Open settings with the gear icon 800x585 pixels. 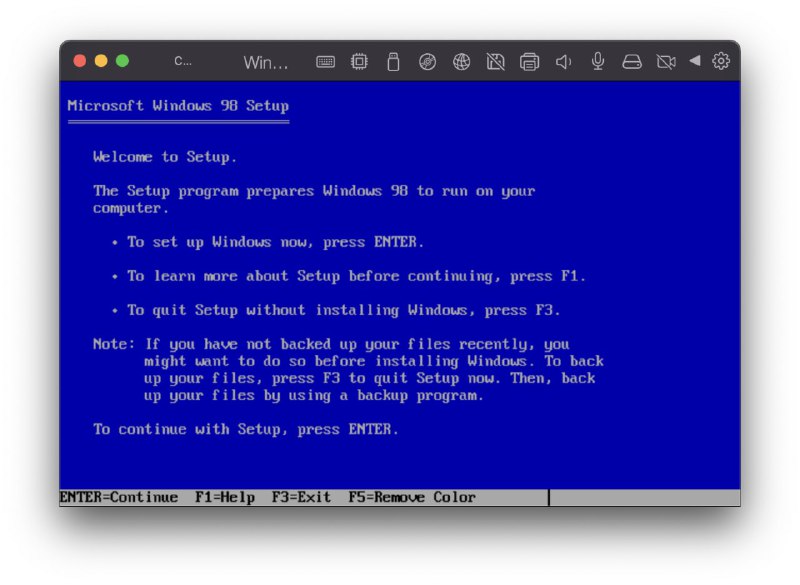(721, 62)
